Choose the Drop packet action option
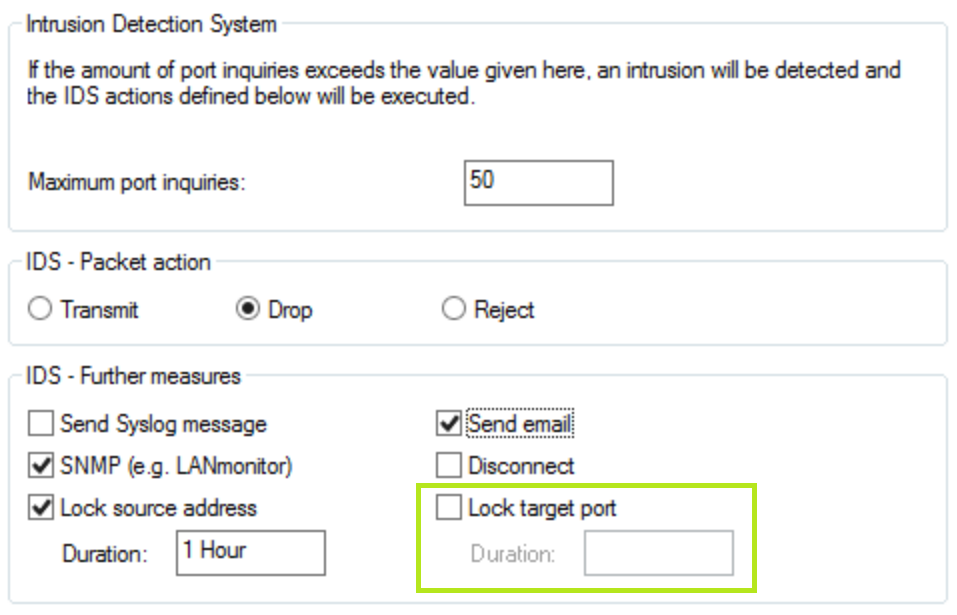This screenshot has width=957, height=615. pos(247,310)
